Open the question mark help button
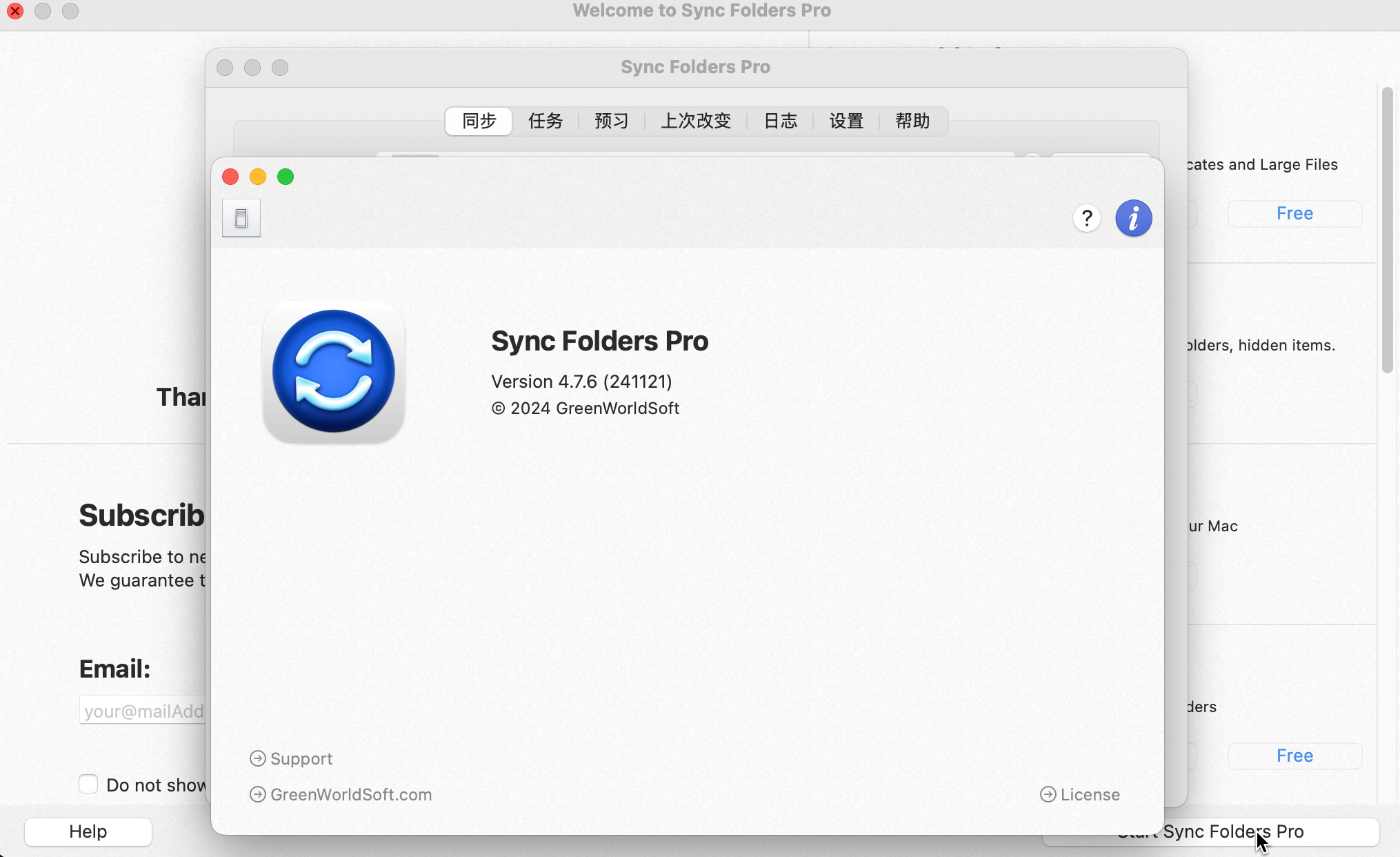The width and height of the screenshot is (1400, 857). pos(1087,219)
